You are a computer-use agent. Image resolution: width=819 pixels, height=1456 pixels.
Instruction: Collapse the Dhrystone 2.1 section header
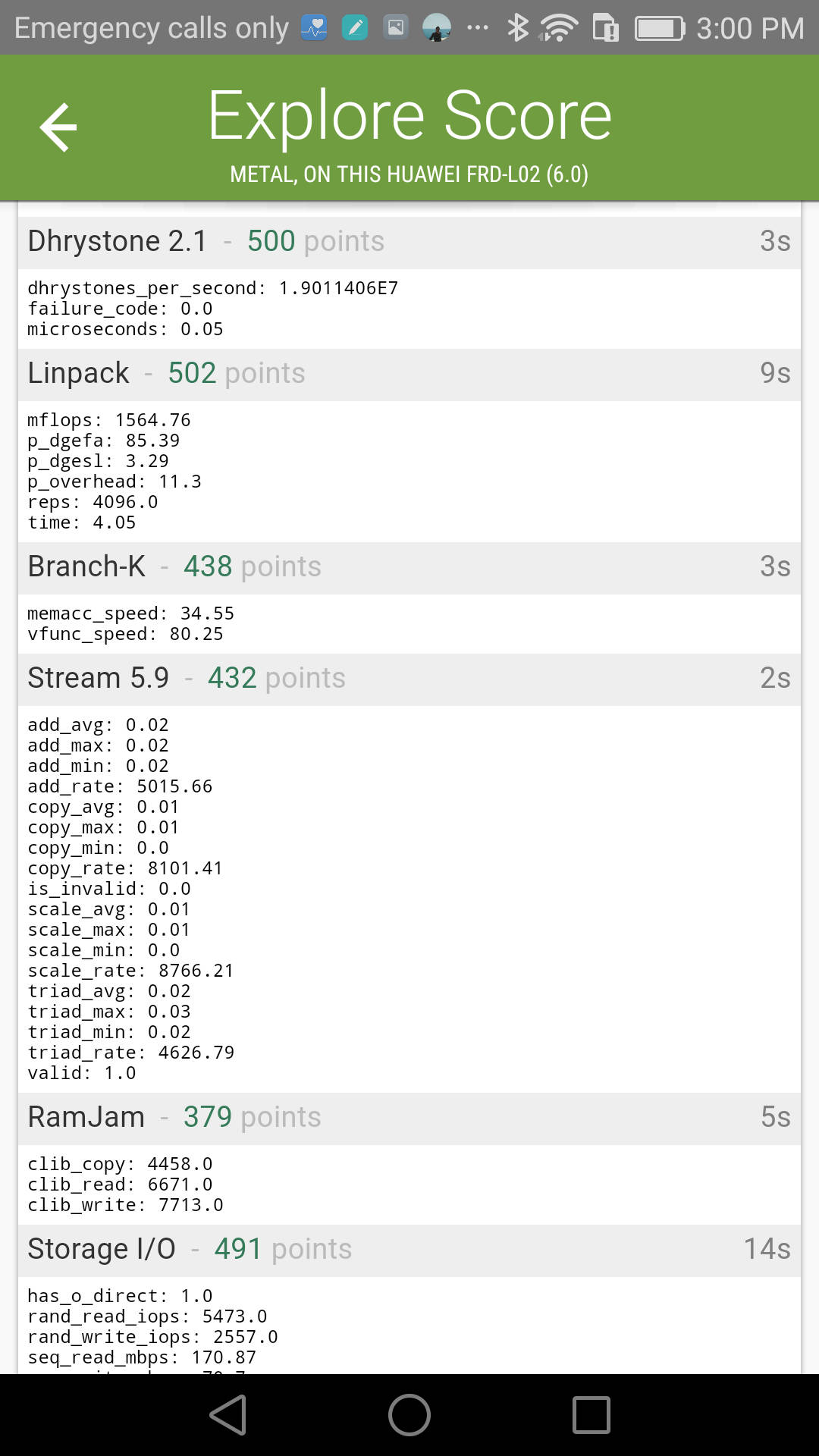coord(409,242)
